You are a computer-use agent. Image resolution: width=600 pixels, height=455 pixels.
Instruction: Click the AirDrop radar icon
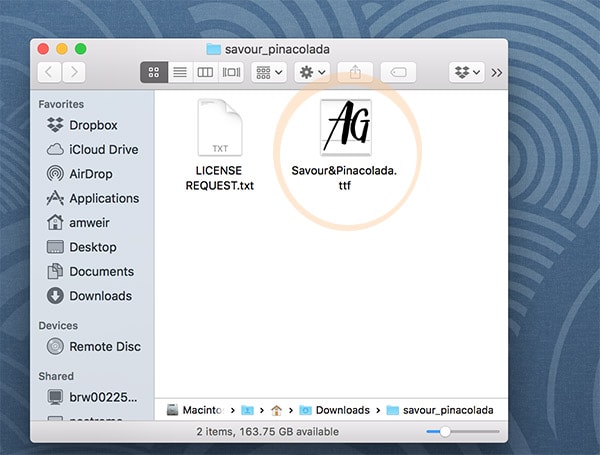coord(55,174)
